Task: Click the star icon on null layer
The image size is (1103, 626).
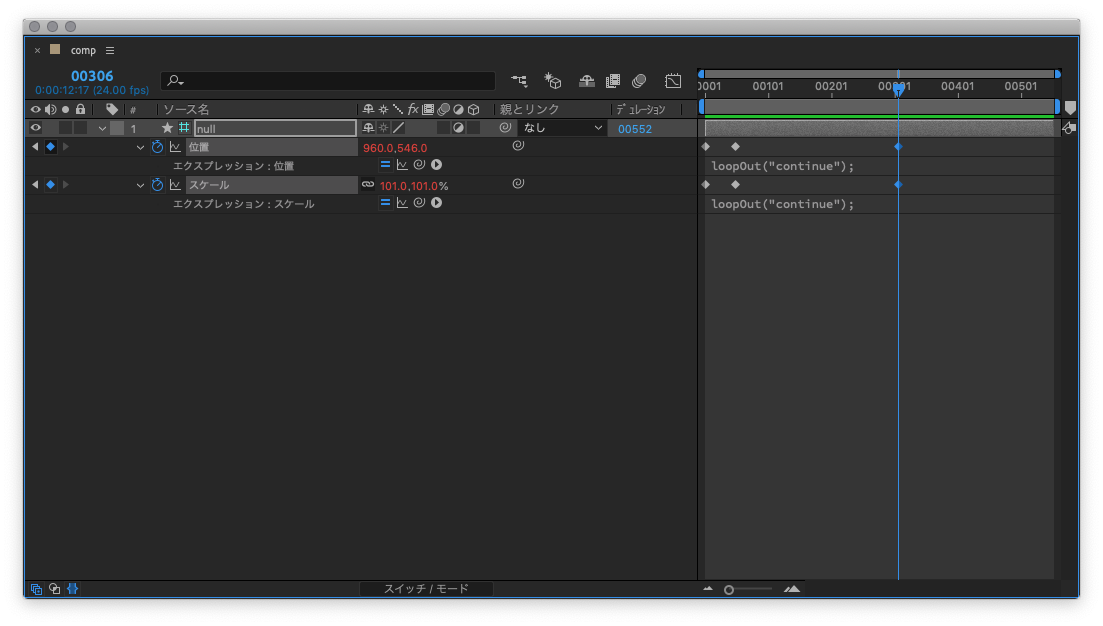Action: 167,128
